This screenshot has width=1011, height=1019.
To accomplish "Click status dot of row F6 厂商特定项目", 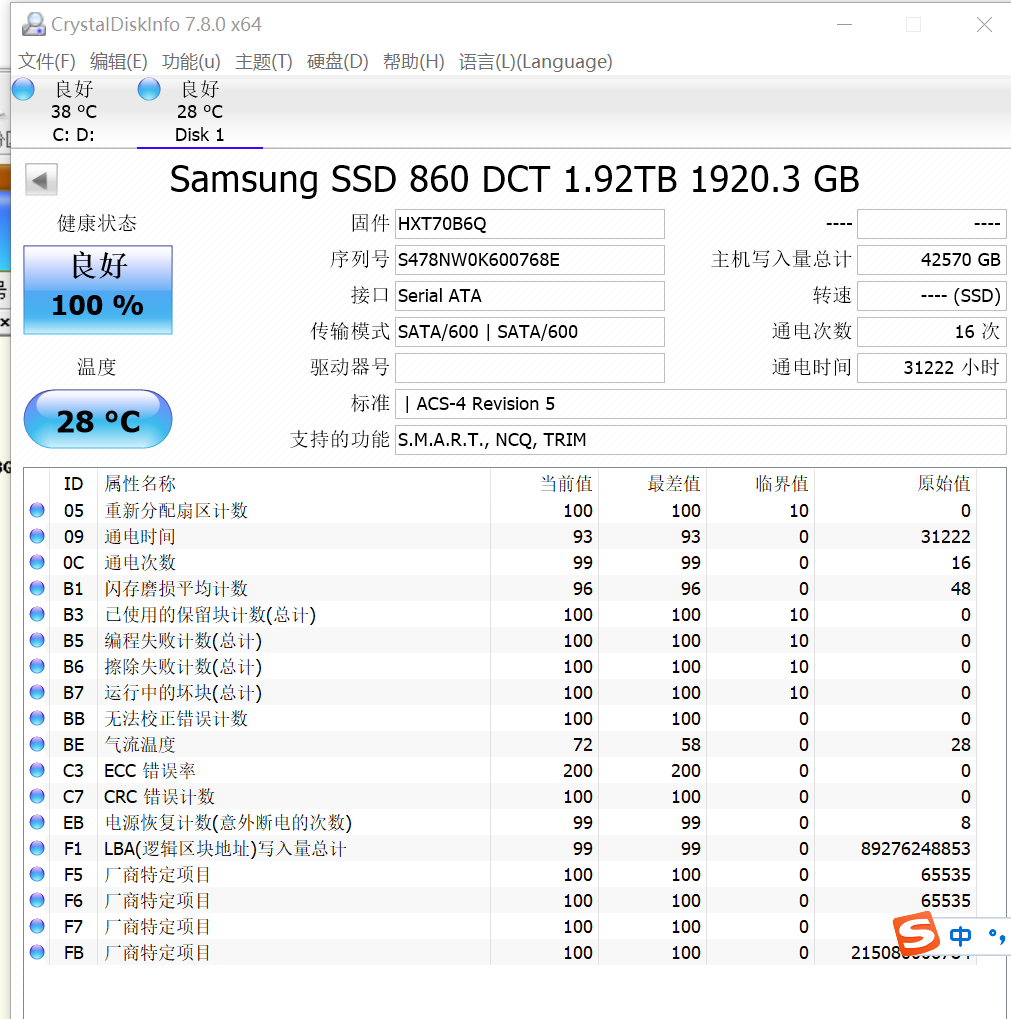I will [x=37, y=900].
